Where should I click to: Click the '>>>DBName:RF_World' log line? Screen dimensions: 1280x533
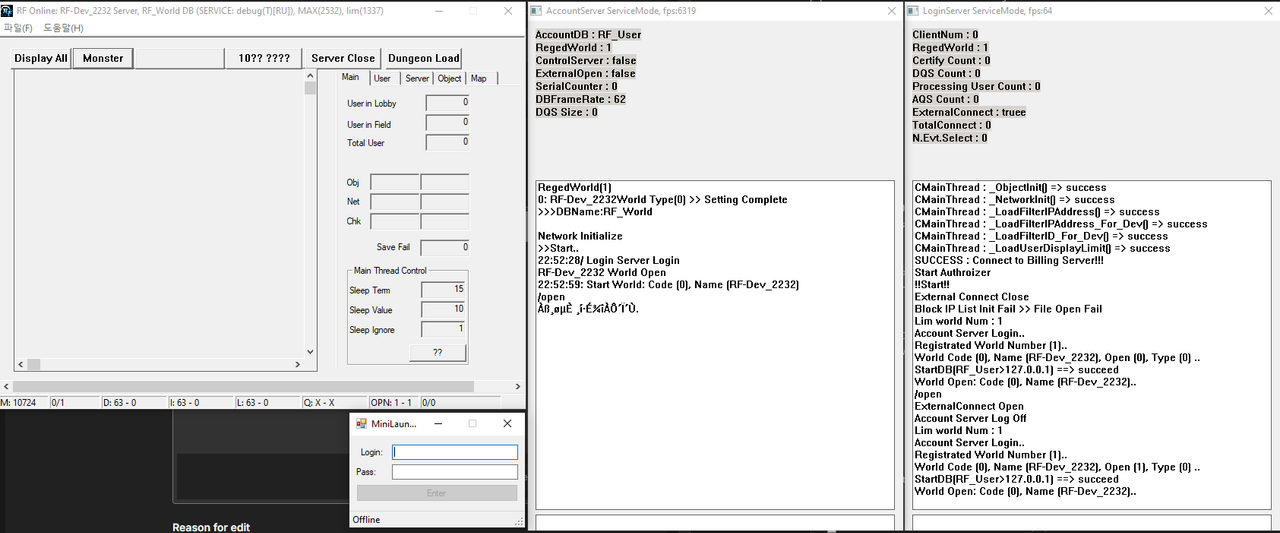pos(595,212)
